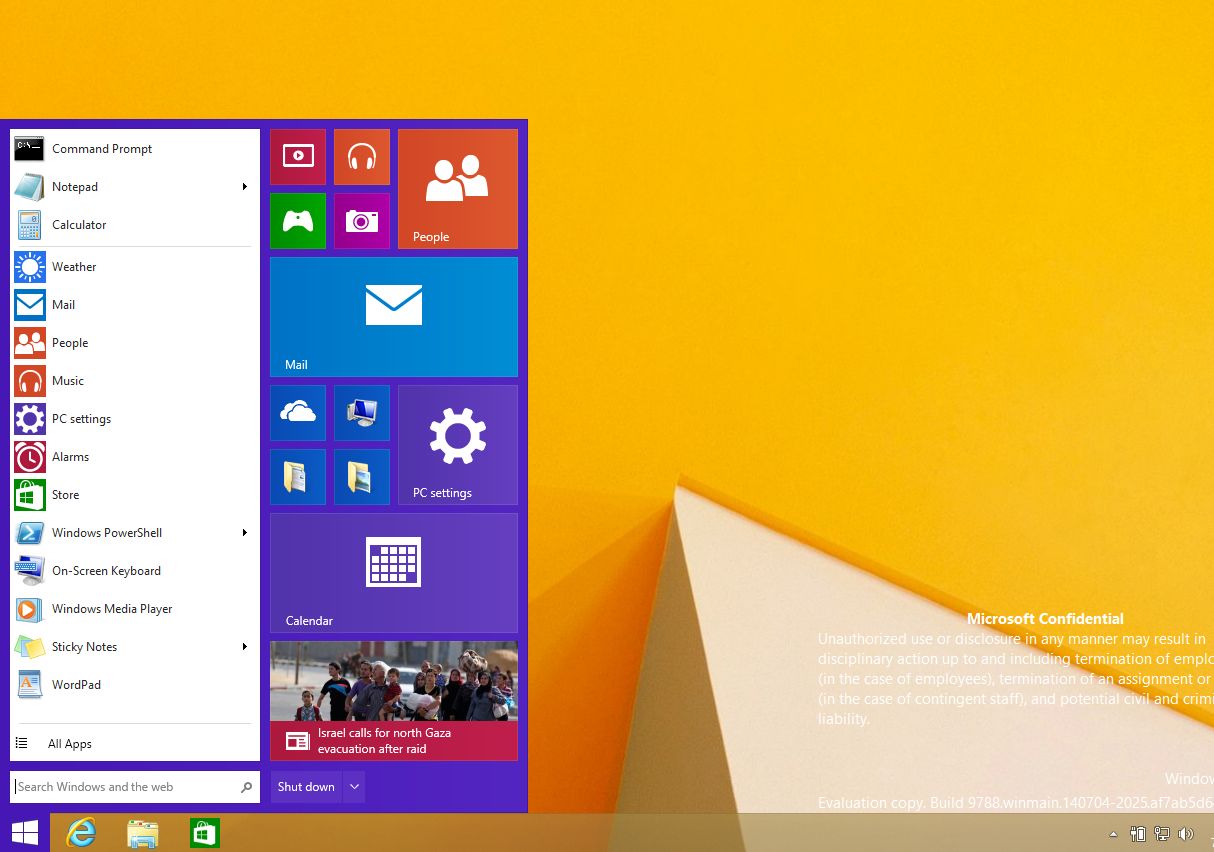This screenshot has height=852, width=1214.
Task: Open On-Screen Keyboard from the app list
Action: (x=135, y=571)
